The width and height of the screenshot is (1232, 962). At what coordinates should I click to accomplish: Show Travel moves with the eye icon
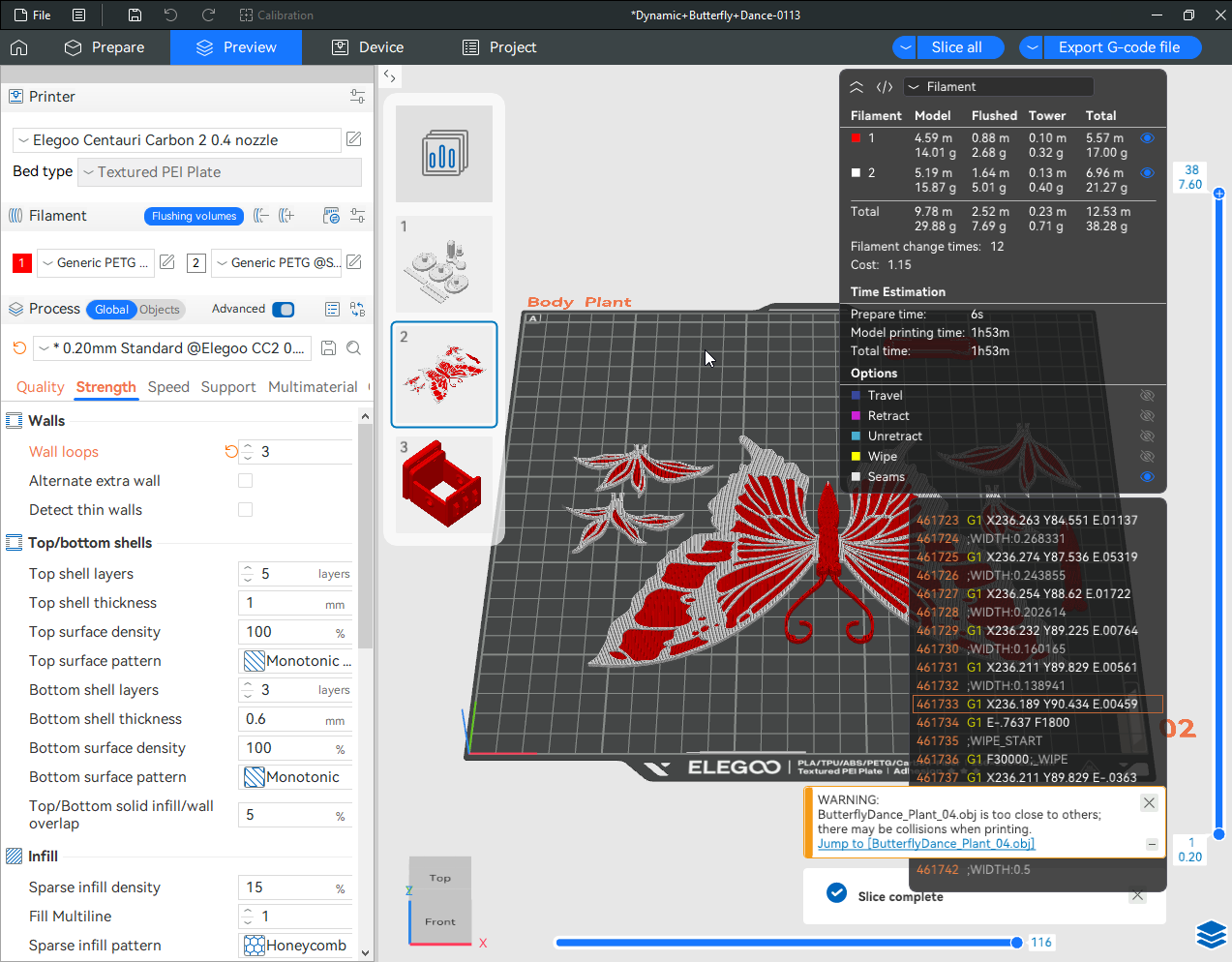tap(1147, 396)
